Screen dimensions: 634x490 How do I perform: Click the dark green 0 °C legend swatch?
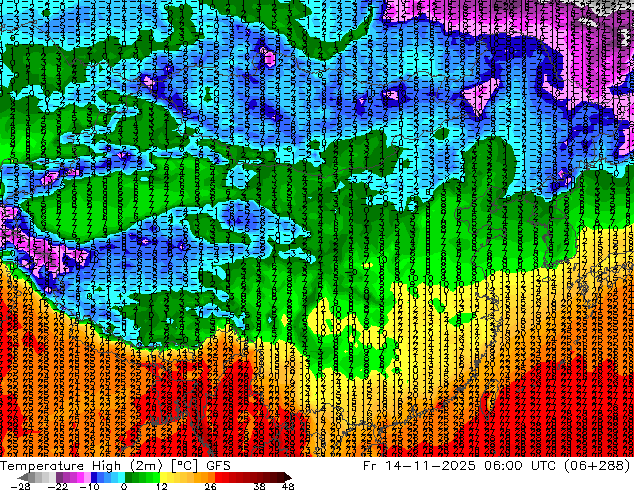click(x=129, y=477)
